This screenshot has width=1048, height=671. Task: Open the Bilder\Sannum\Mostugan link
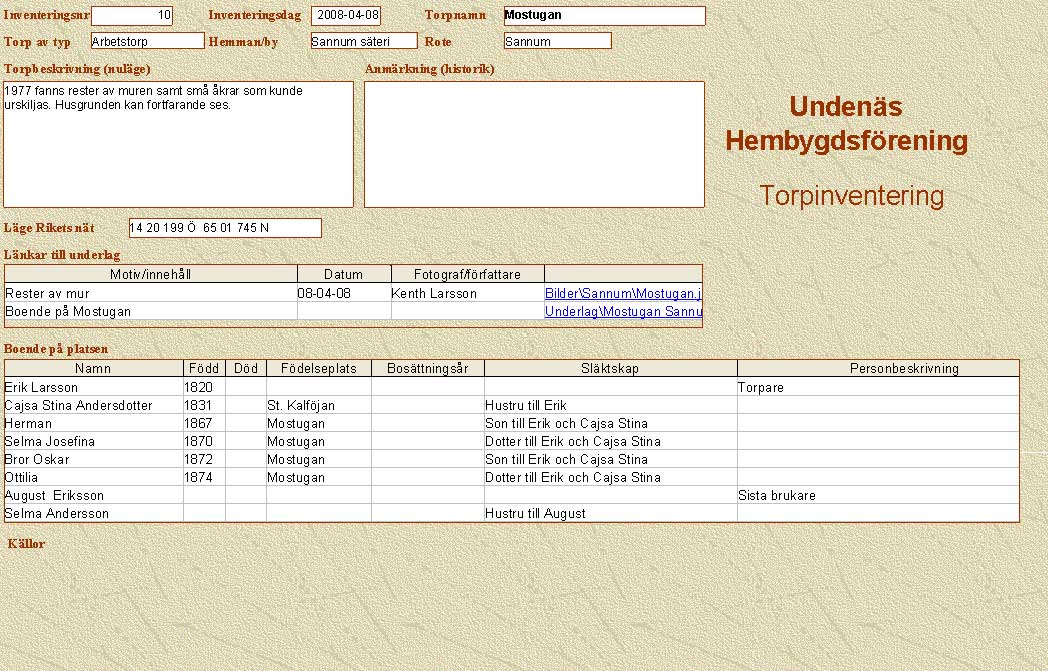(622, 294)
